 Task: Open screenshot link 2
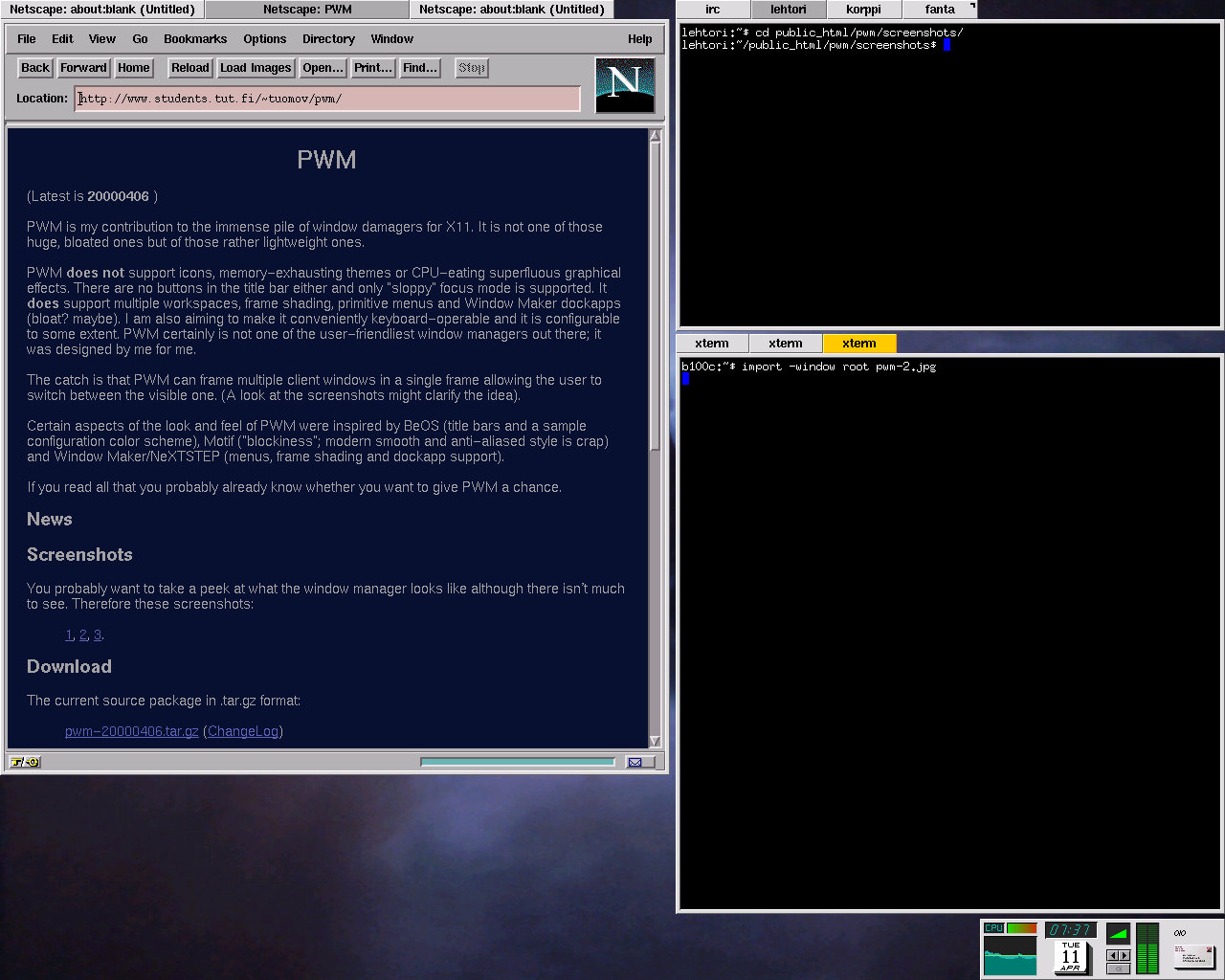click(x=83, y=635)
